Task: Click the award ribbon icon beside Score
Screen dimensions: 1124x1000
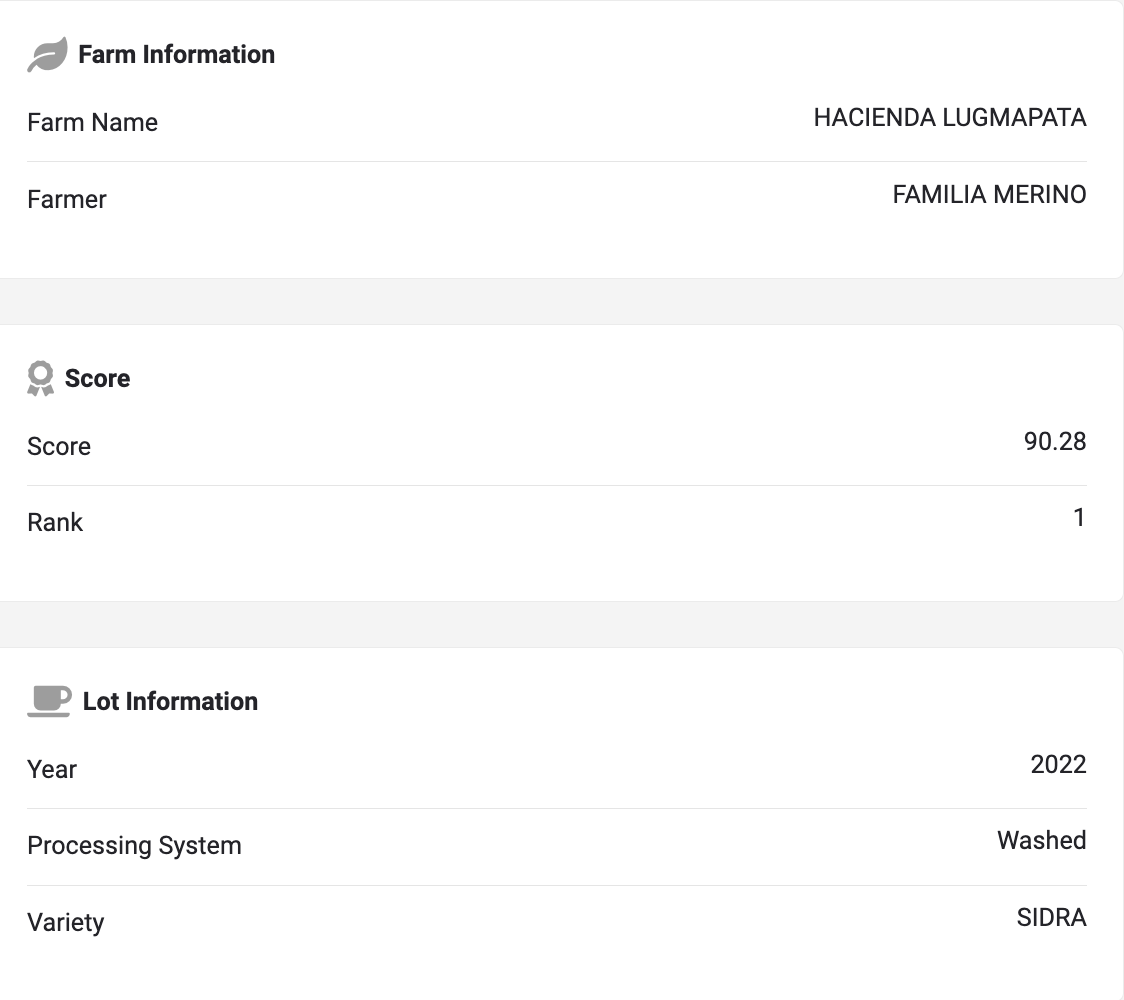Action: click(x=40, y=378)
